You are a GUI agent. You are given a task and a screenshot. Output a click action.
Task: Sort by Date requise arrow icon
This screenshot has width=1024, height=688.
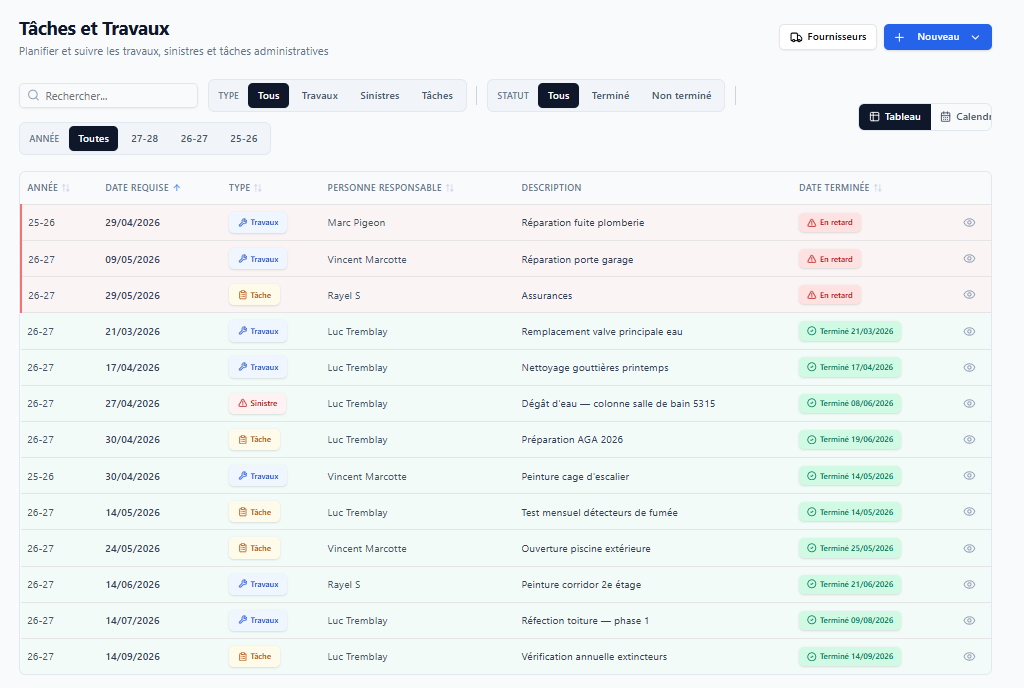tap(176, 188)
